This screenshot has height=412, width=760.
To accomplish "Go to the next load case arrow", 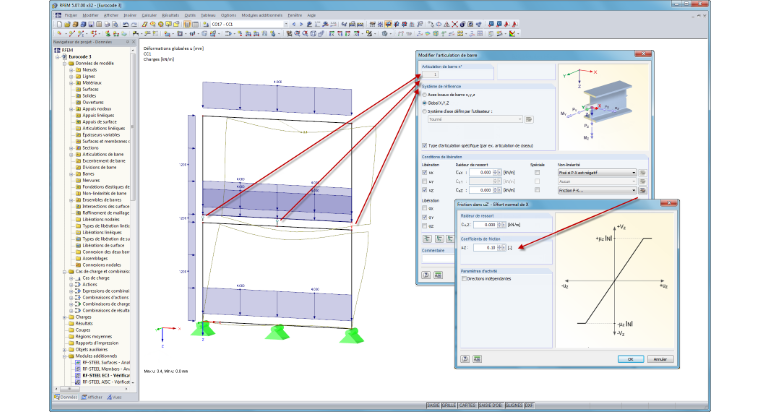I will click(301, 24).
